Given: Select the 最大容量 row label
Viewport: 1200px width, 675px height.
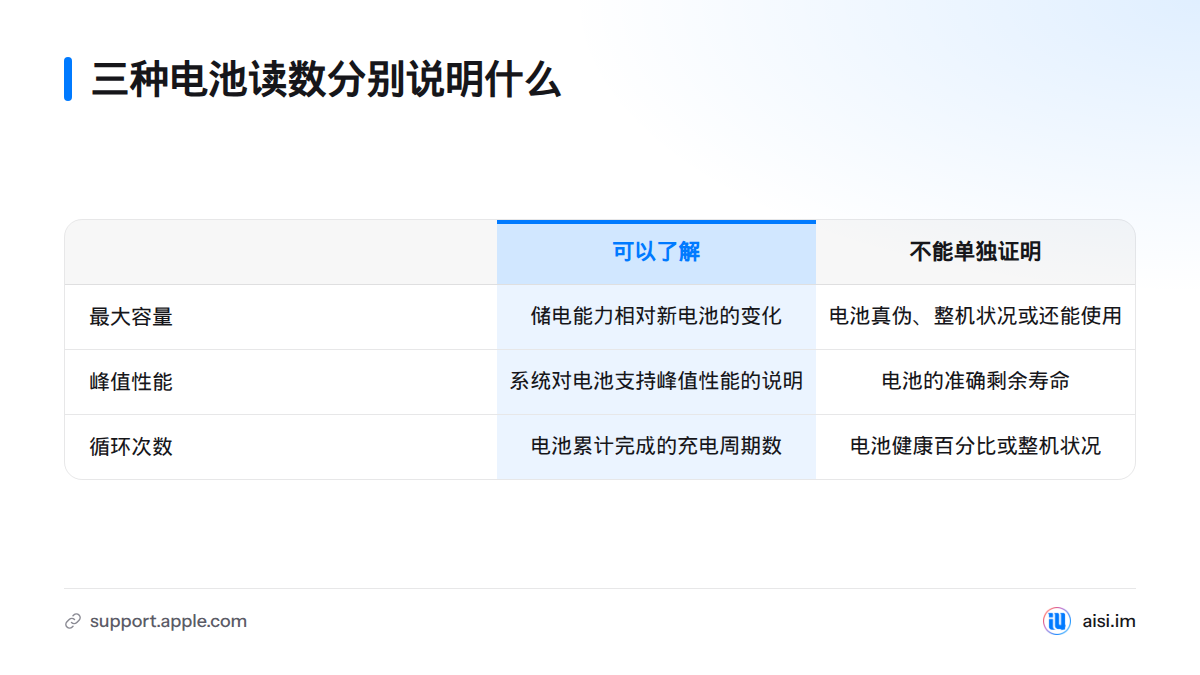Looking at the screenshot, I should click(x=131, y=317).
